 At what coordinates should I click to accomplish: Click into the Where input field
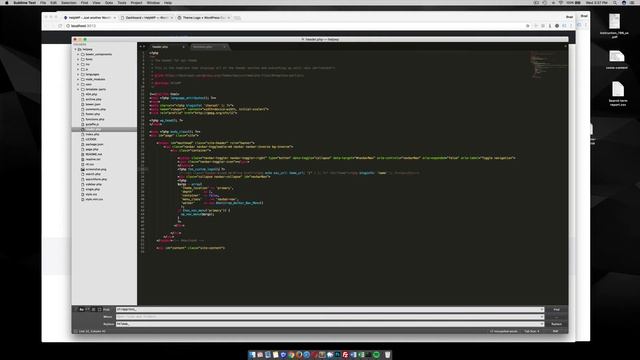point(330,317)
